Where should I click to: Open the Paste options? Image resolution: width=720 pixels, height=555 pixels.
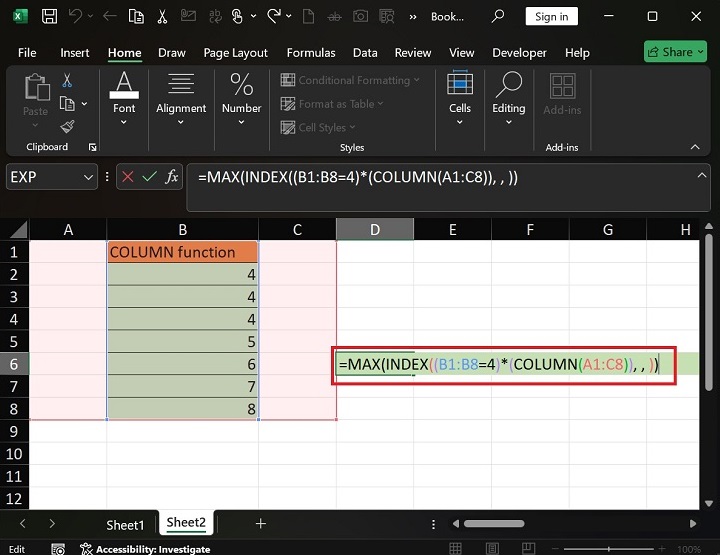point(35,125)
